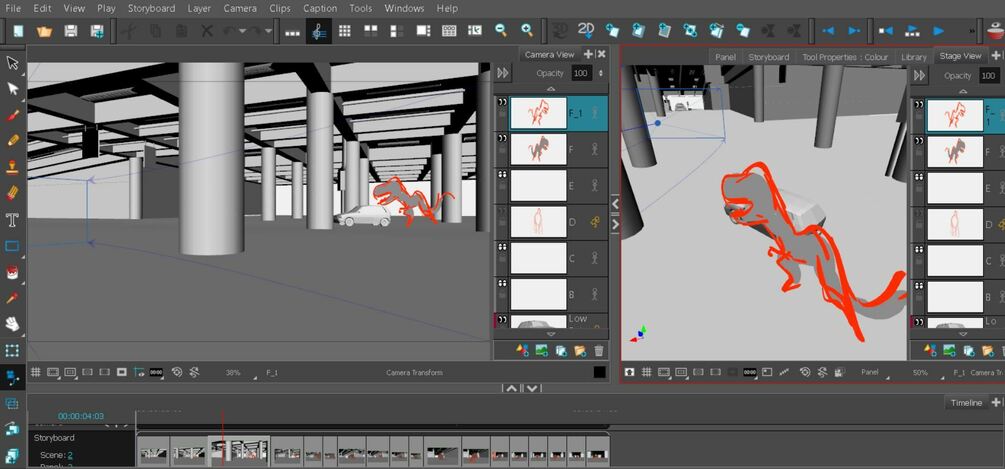Select the Pencil tool
This screenshot has width=1005, height=469.
[x=12, y=140]
